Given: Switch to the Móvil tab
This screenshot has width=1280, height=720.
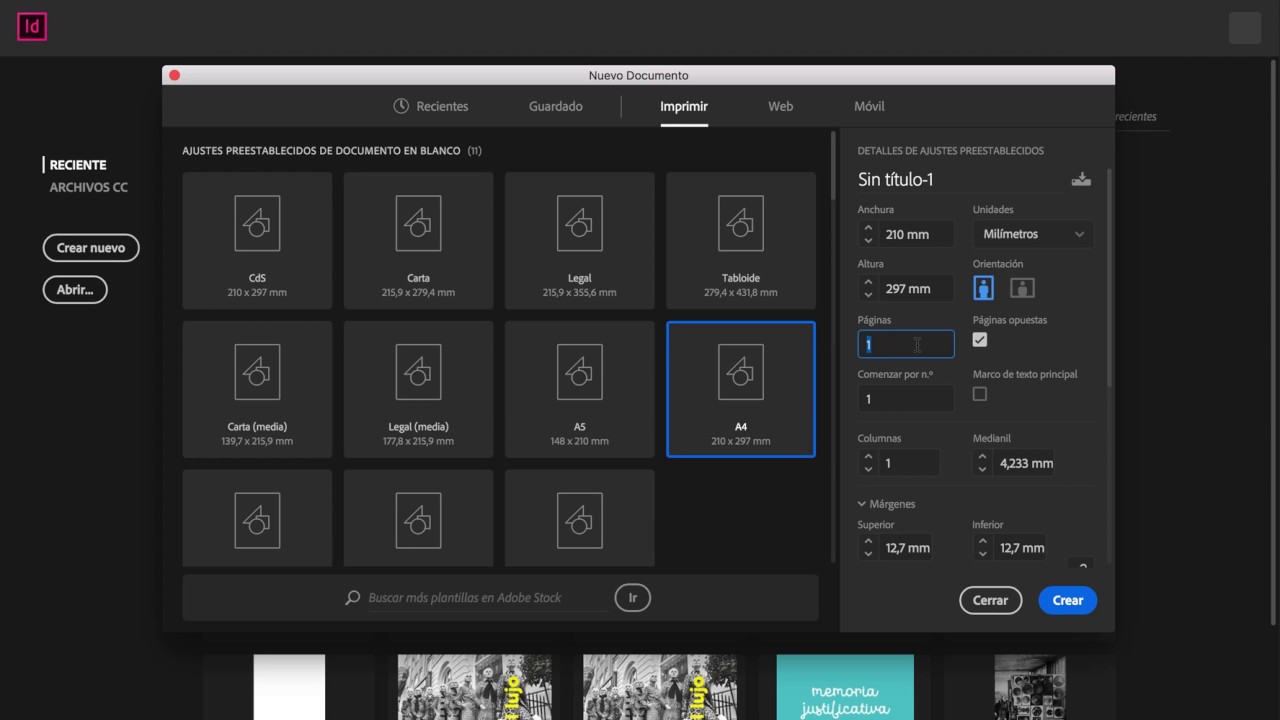Looking at the screenshot, I should tap(869, 106).
